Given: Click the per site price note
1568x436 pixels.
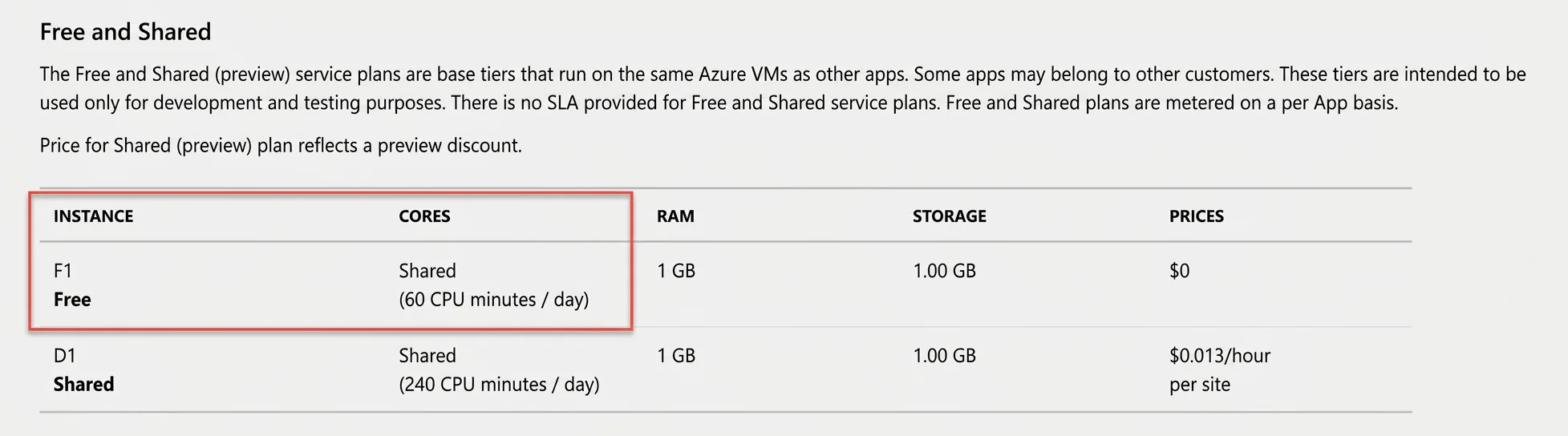Looking at the screenshot, I should tap(1199, 385).
